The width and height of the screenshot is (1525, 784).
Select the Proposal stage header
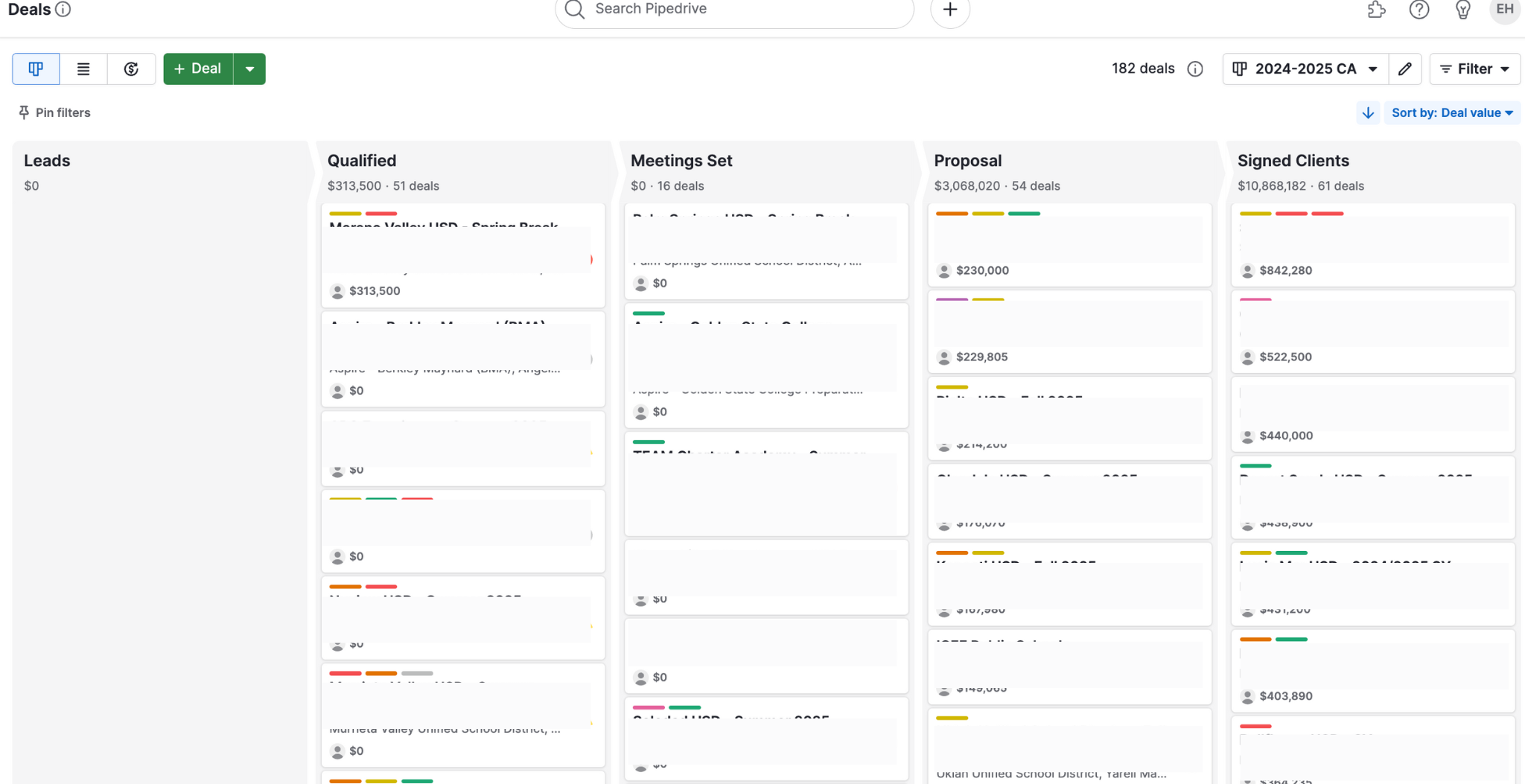coord(968,161)
